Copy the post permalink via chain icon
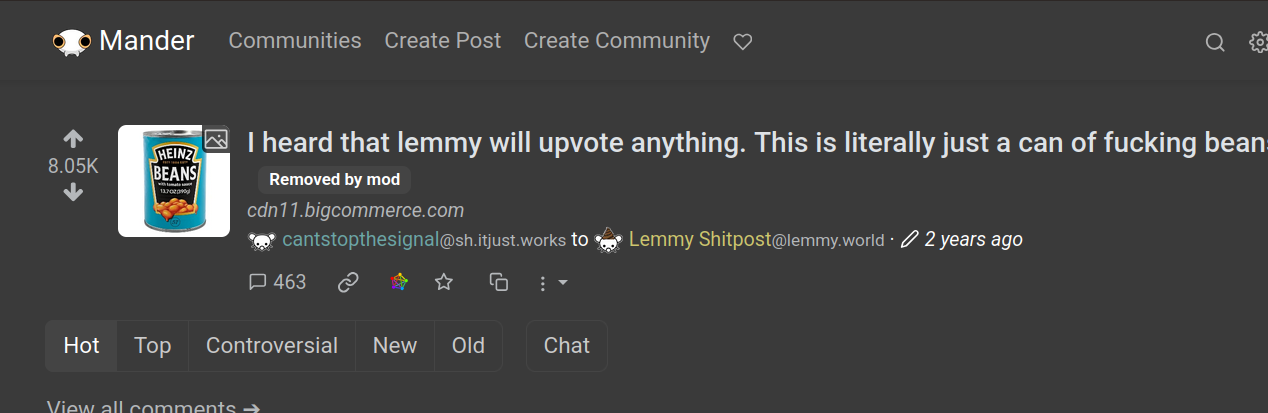This screenshot has width=1268, height=413. (x=348, y=283)
